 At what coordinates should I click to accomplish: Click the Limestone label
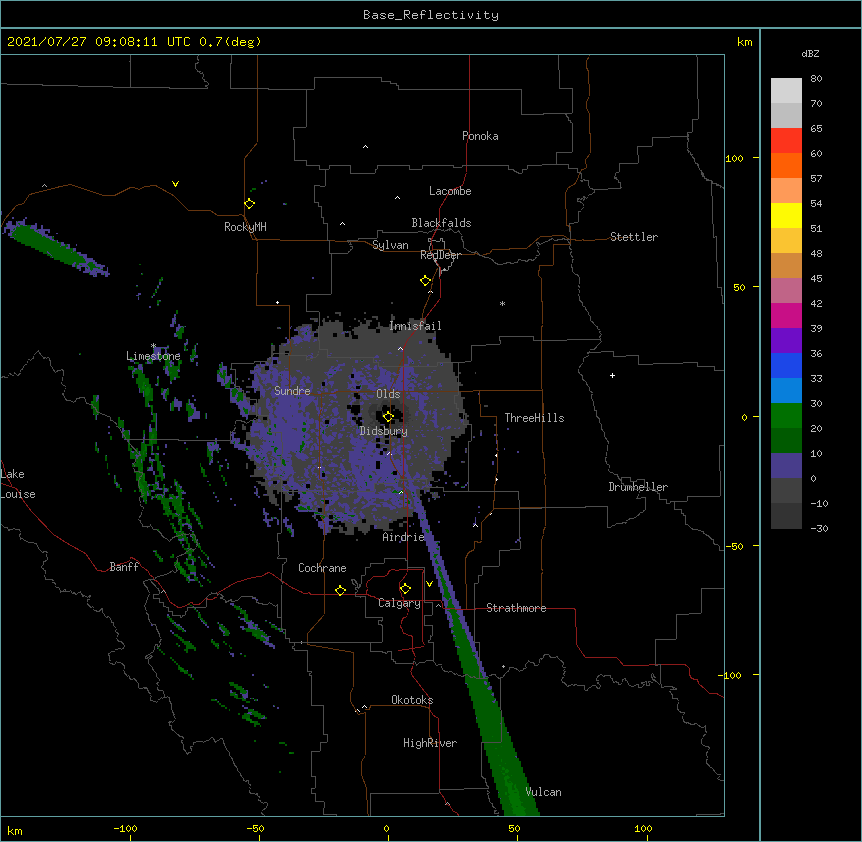point(153,356)
